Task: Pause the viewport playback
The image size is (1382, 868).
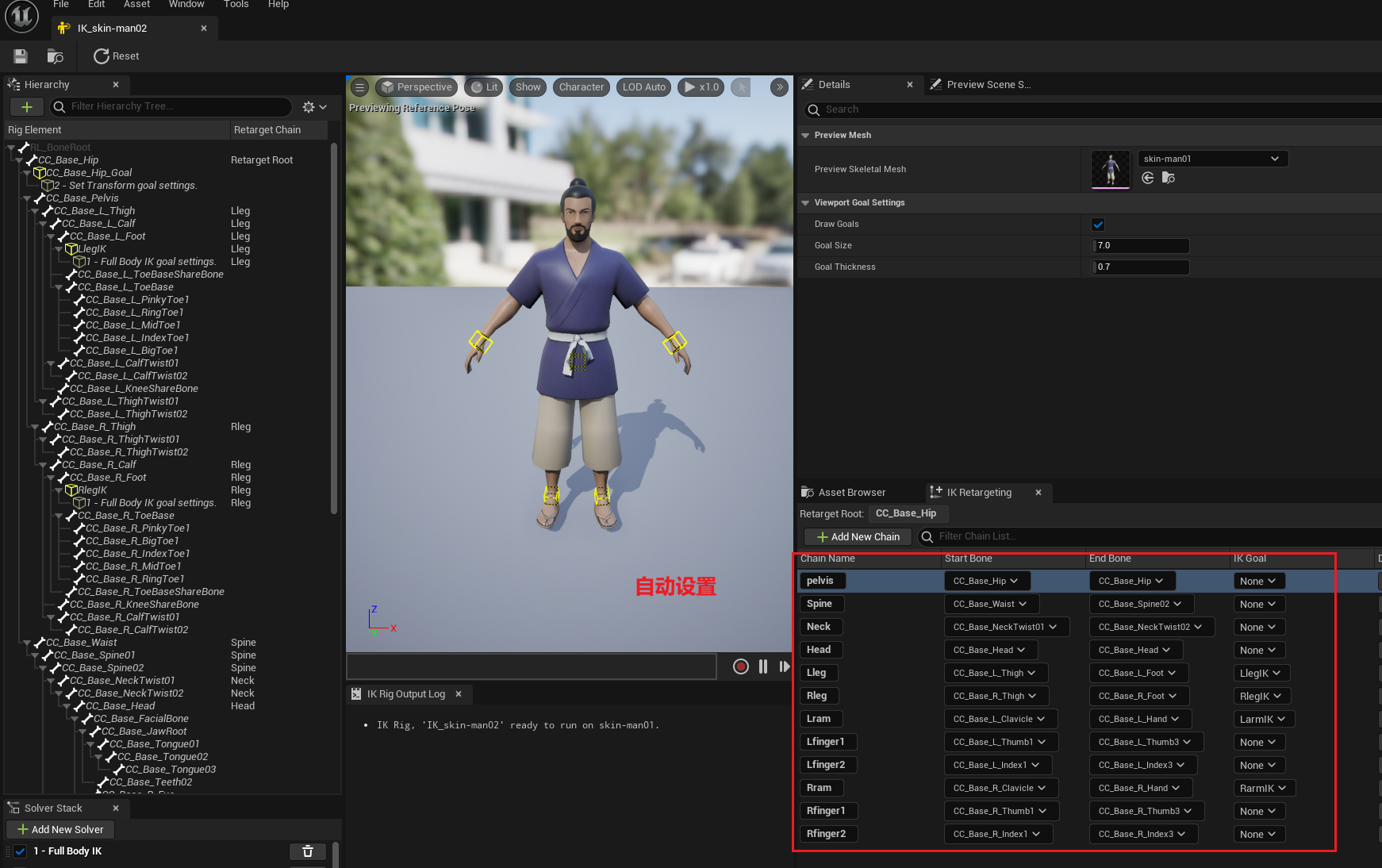Action: [762, 666]
